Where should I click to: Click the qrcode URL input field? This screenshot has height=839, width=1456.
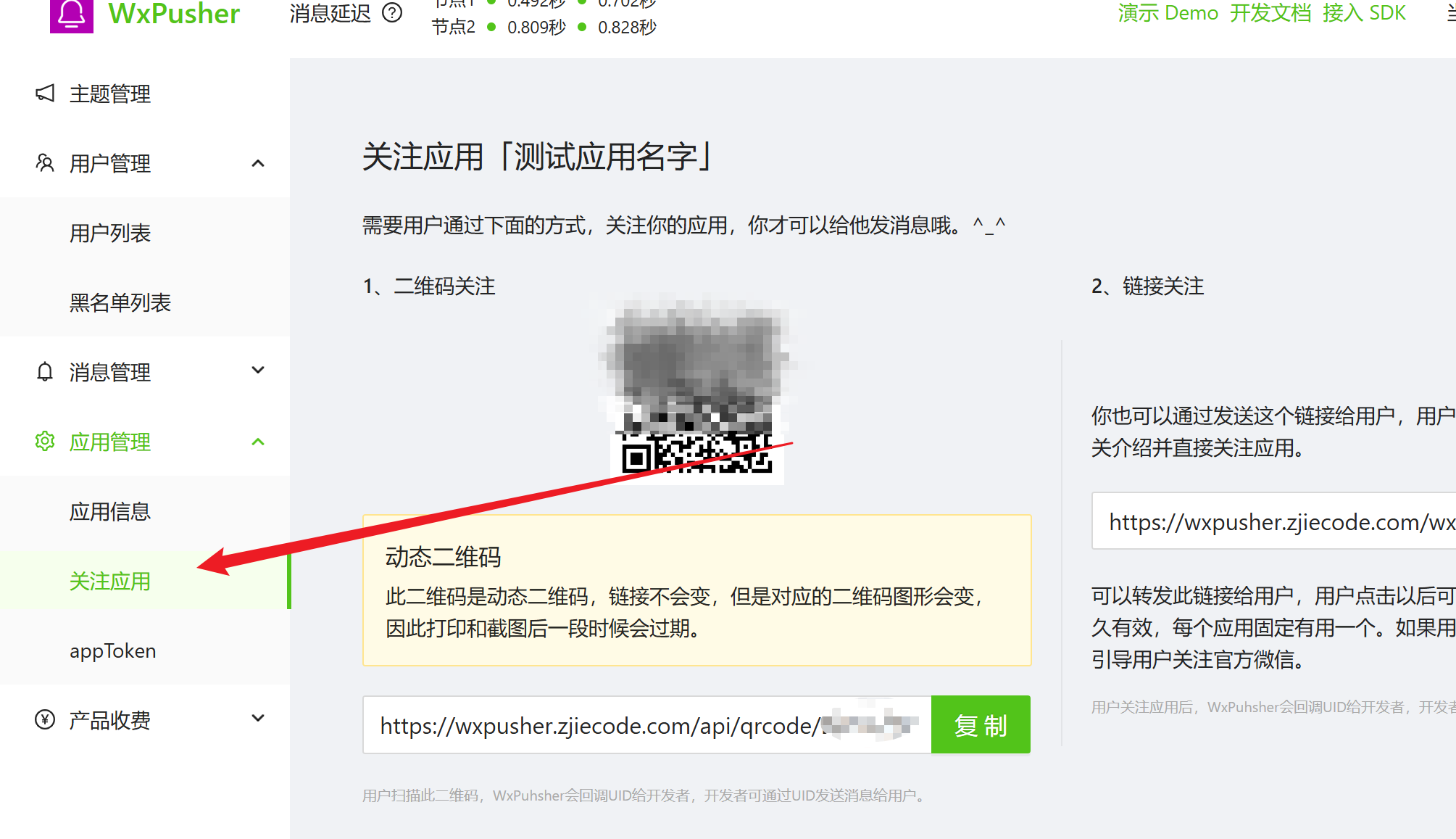[x=646, y=725]
